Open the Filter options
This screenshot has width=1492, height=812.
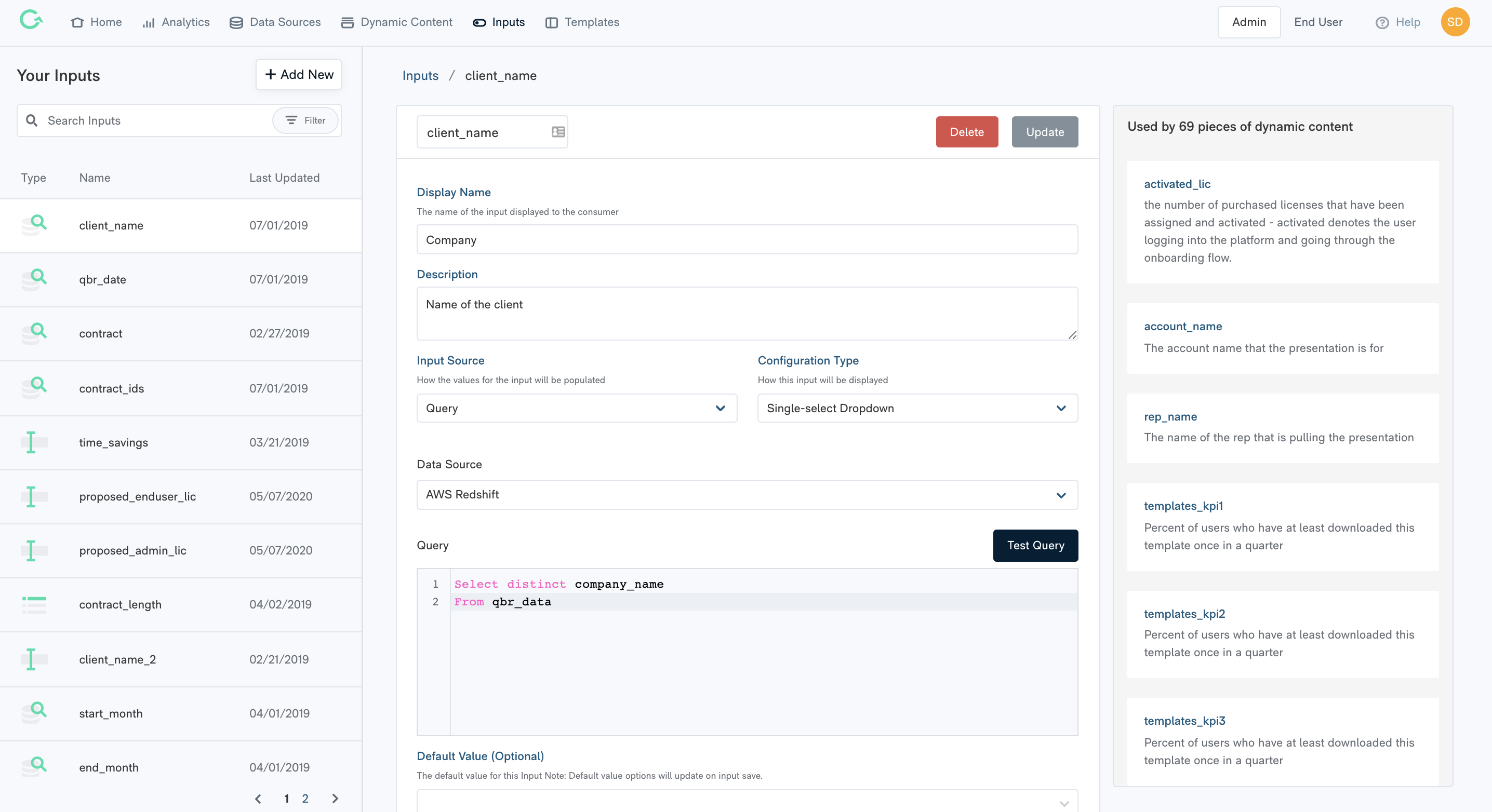[x=305, y=120]
